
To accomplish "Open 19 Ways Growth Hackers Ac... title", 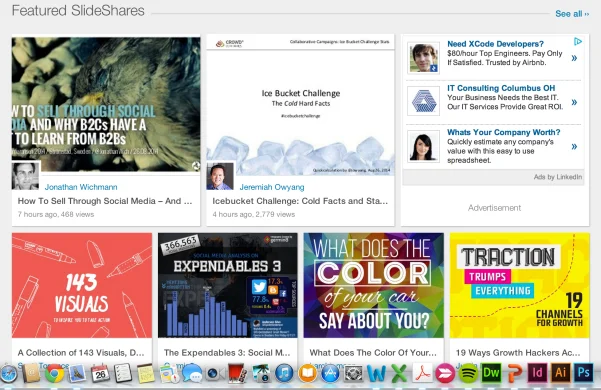I will 518,352.
